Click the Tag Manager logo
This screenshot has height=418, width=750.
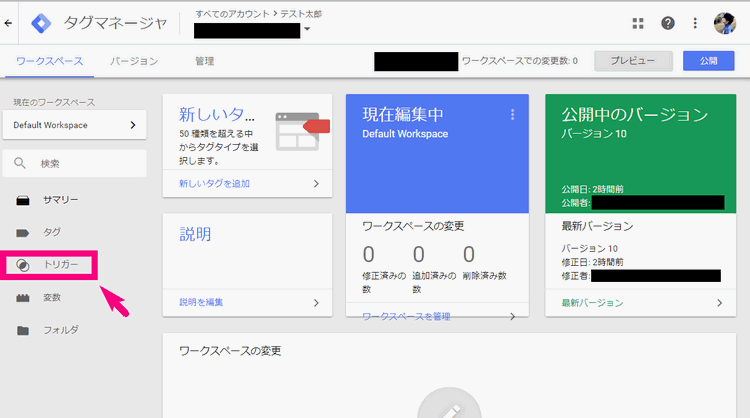(41, 23)
